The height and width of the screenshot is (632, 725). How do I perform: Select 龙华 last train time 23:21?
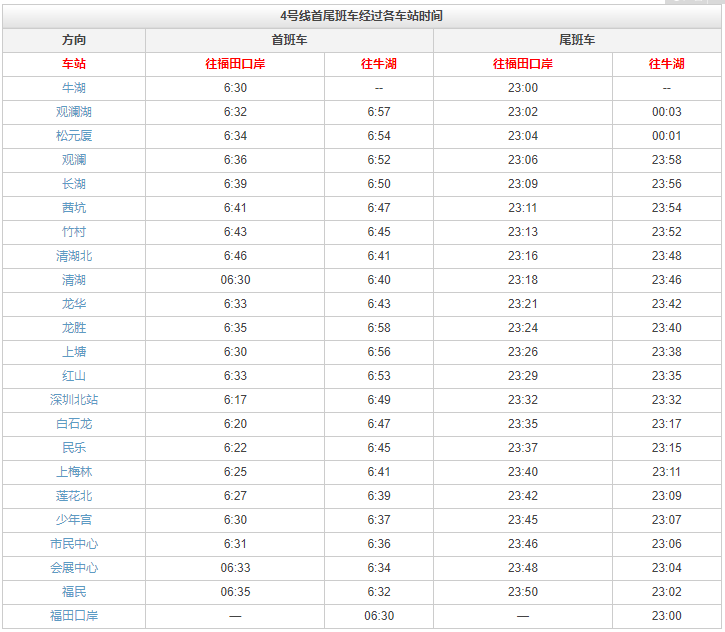523,304
